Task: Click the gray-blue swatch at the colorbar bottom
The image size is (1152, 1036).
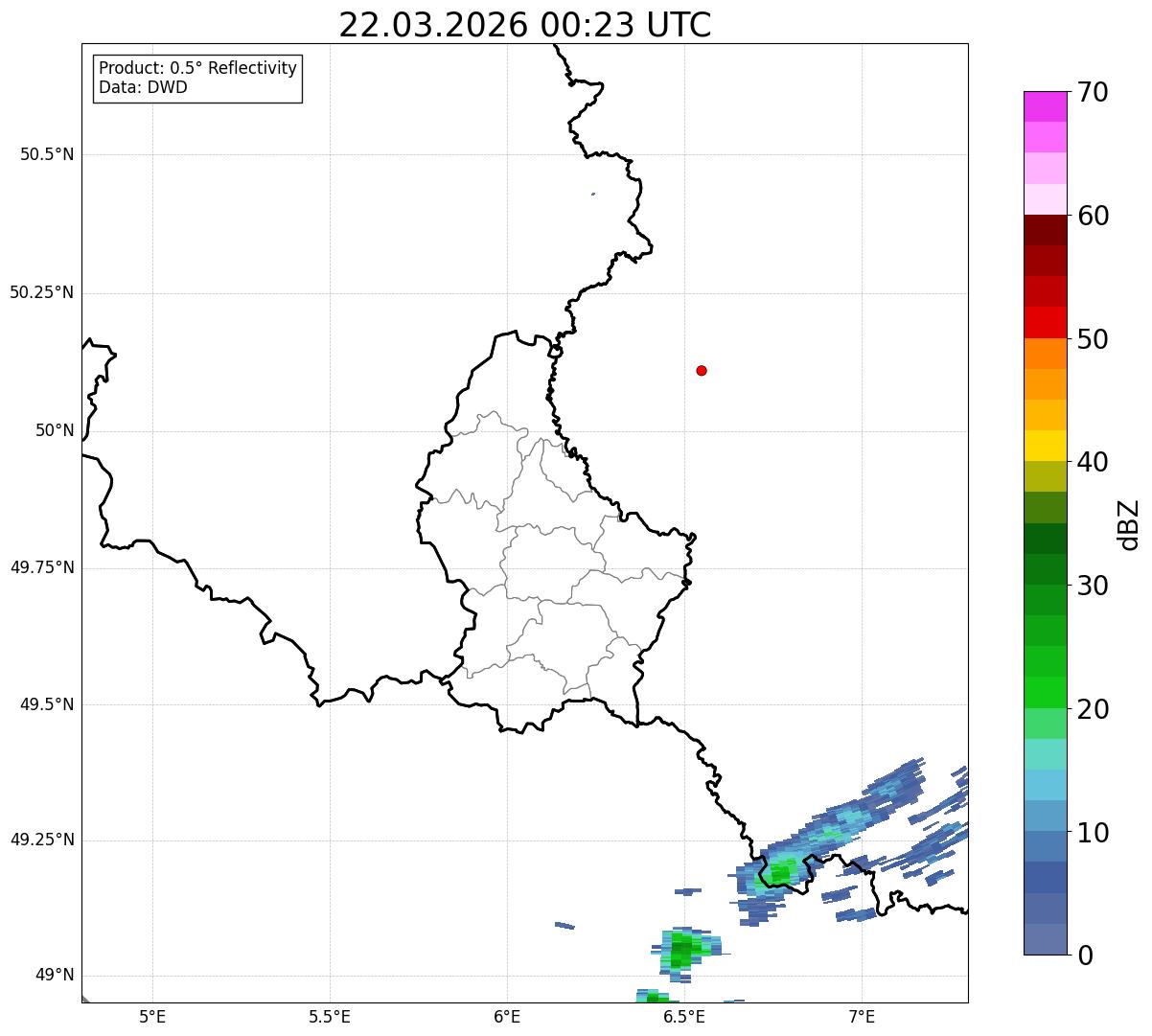Action: click(1045, 939)
